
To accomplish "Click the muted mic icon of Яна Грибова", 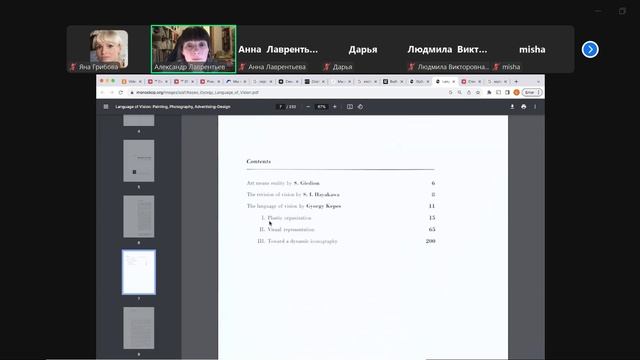I will 73,67.
